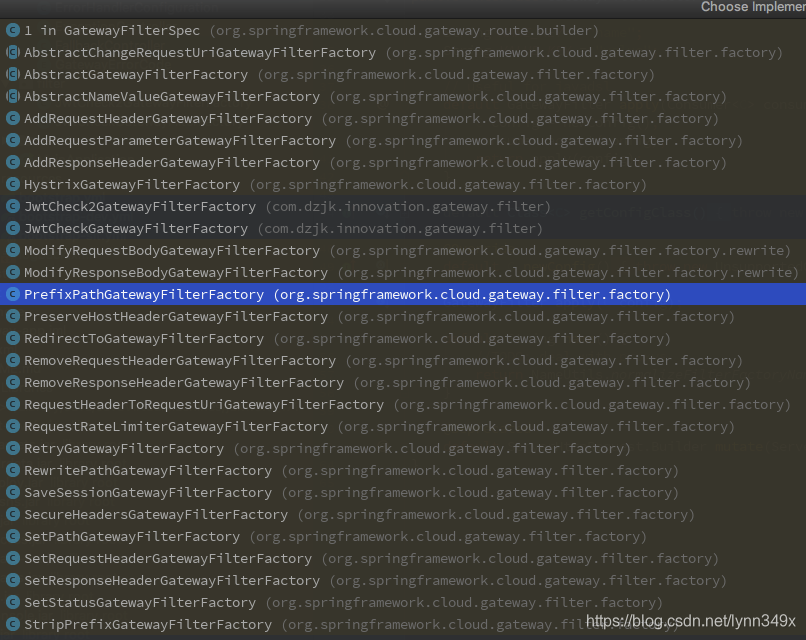
Task: Select StripPrefixGatewayFilterFactory entry
Action: [403, 625]
